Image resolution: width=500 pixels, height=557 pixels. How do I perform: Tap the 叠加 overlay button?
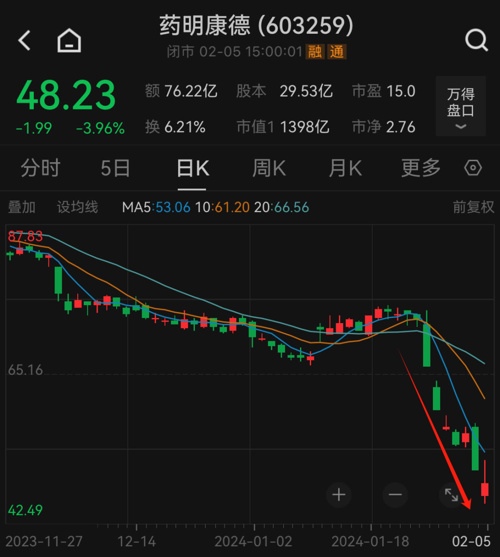click(22, 207)
